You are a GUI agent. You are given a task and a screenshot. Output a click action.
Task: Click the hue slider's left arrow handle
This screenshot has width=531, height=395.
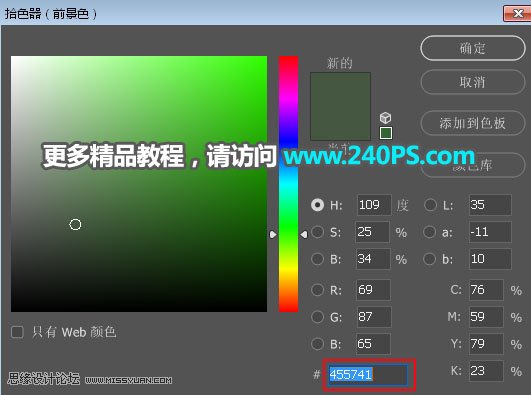coord(273,234)
